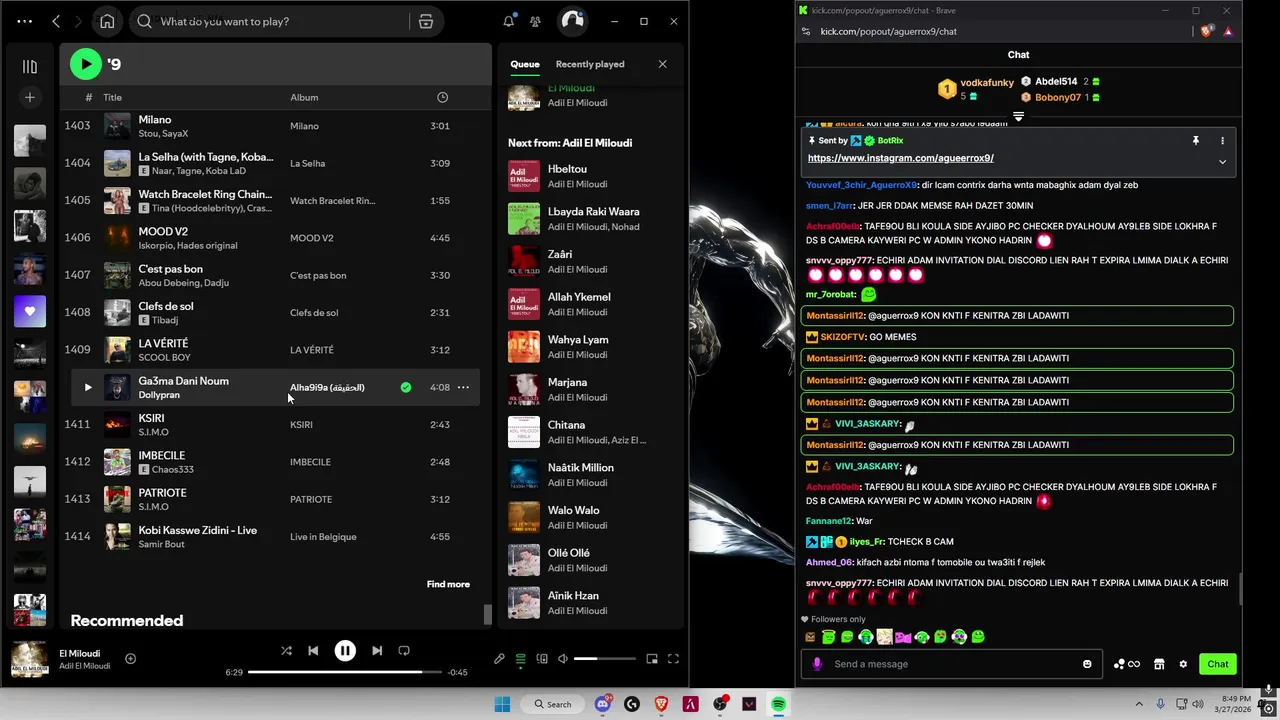Click the Find more button

pyautogui.click(x=448, y=584)
